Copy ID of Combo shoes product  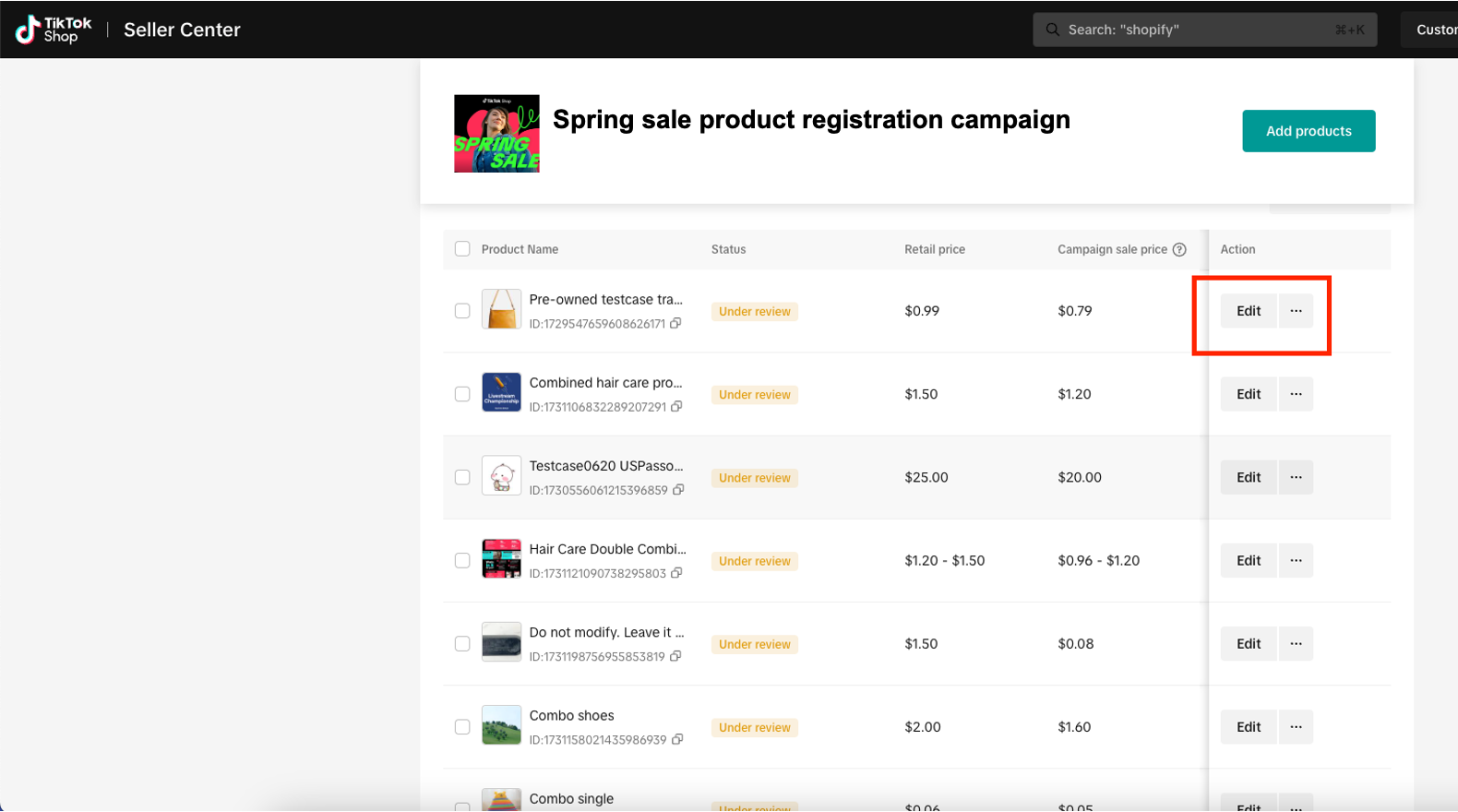(677, 739)
